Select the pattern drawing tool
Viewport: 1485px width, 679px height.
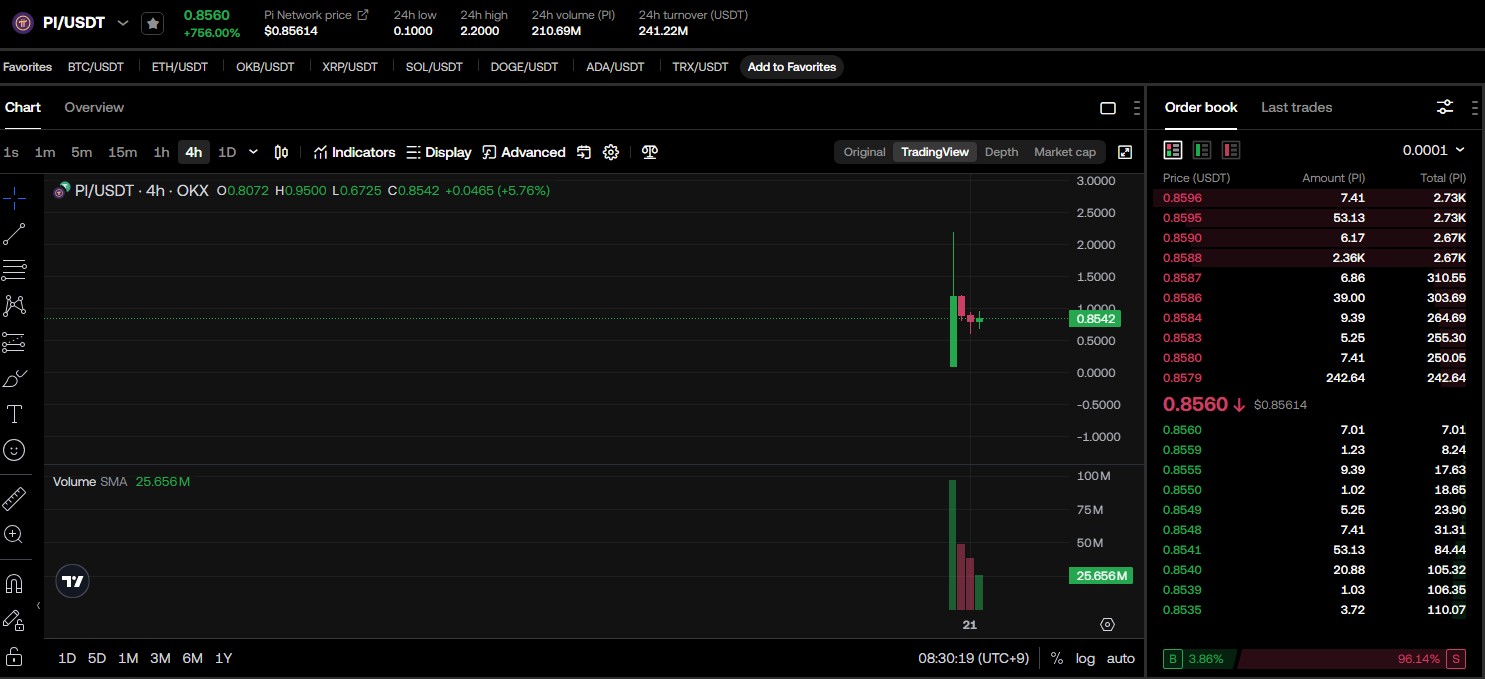click(14, 306)
